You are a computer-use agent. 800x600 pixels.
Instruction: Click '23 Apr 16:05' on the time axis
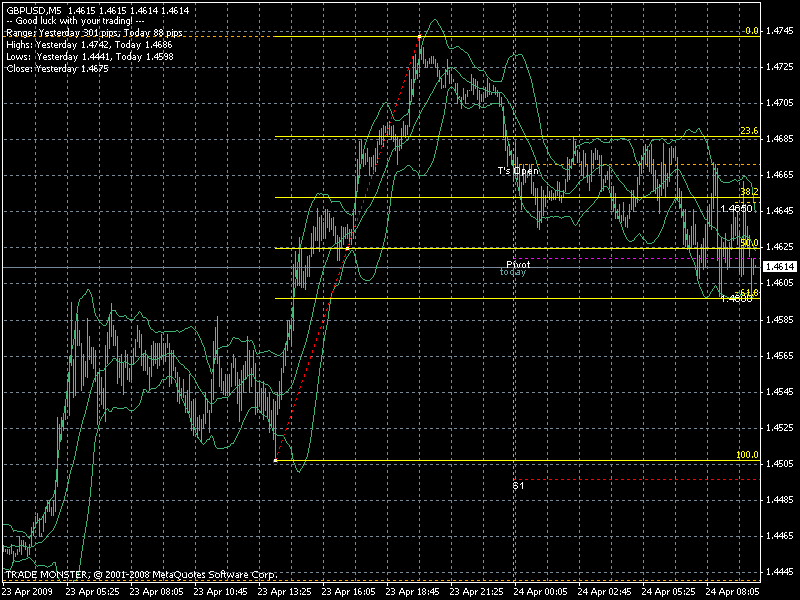(x=348, y=592)
